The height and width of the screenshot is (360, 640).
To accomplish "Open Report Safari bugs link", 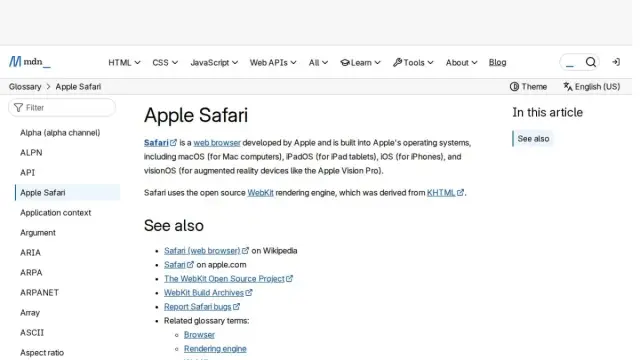I will tap(202, 307).
